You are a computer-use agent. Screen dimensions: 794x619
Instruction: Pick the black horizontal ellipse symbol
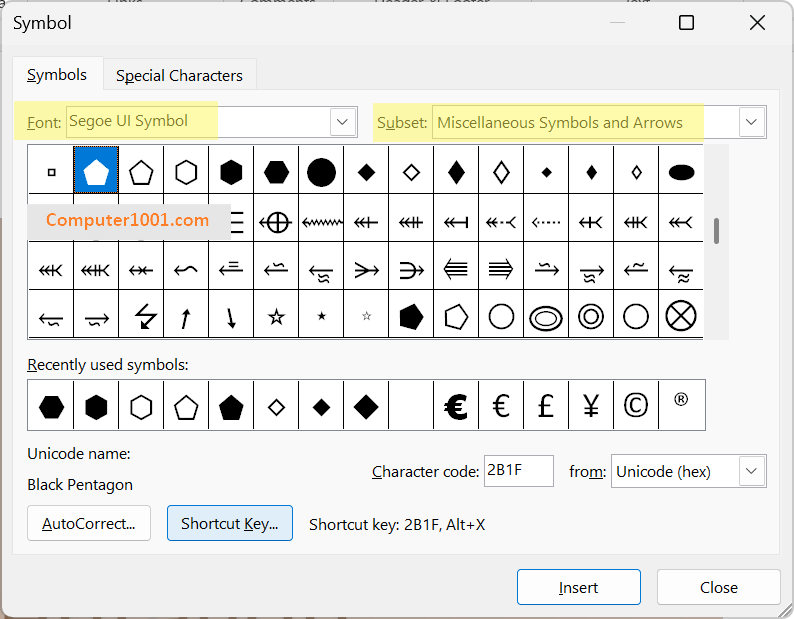click(x=681, y=172)
